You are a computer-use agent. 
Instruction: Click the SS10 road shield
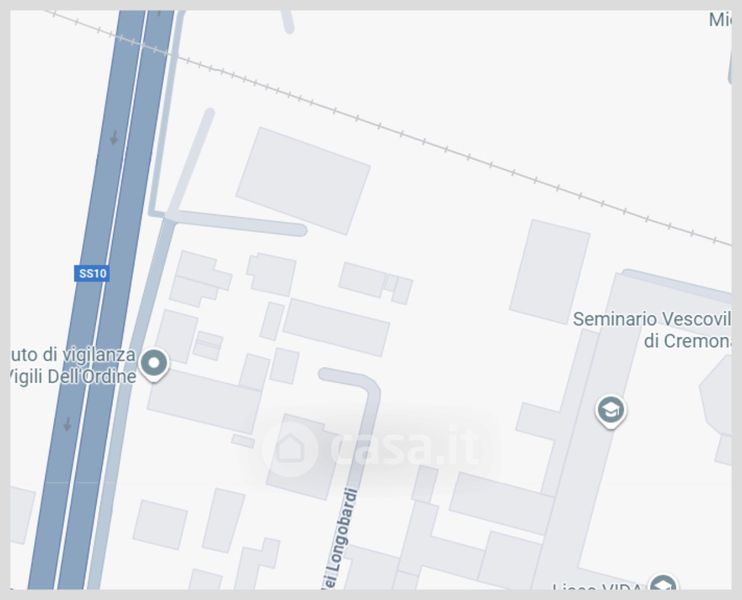(x=92, y=274)
